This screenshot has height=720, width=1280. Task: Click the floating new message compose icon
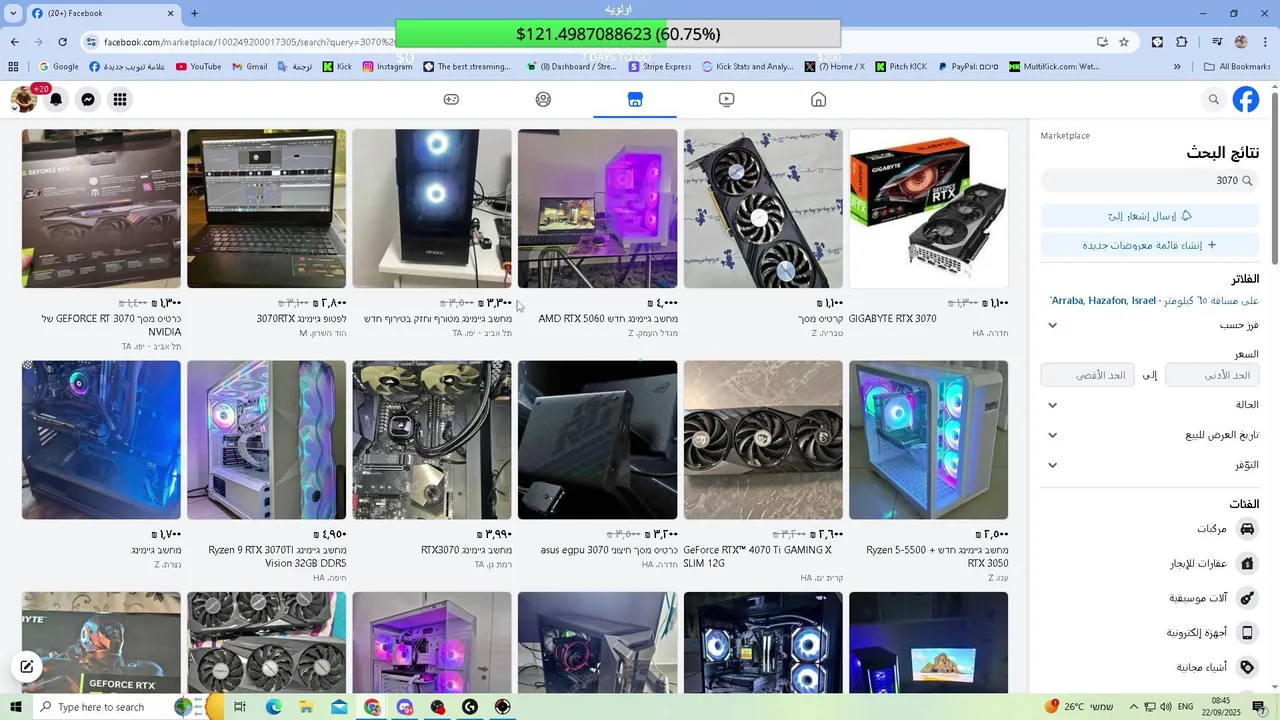[27, 667]
